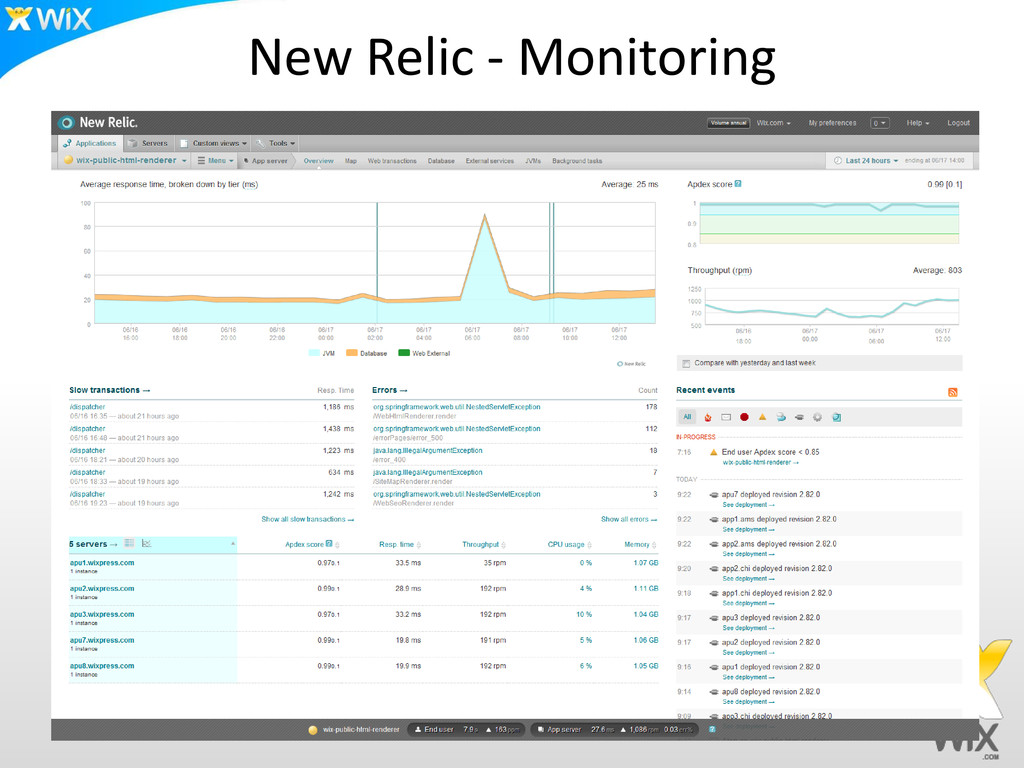Click the New Relic logo icon
The image size is (1024, 768).
66,123
